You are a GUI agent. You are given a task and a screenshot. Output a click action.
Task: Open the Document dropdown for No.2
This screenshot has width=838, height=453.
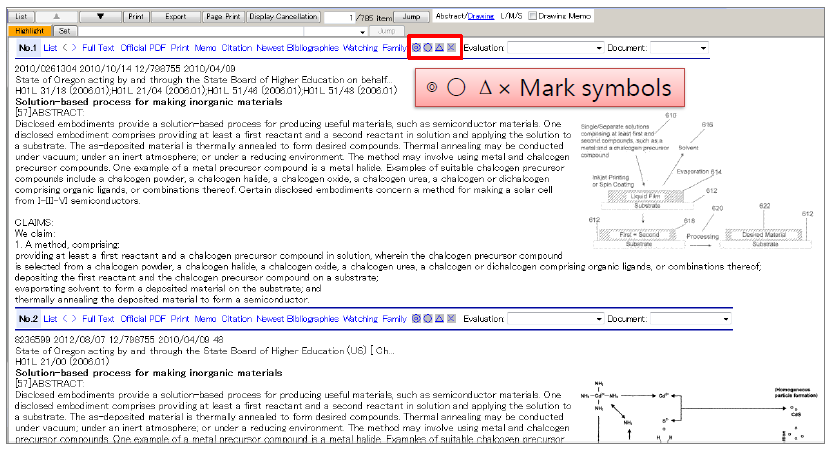[x=691, y=319]
